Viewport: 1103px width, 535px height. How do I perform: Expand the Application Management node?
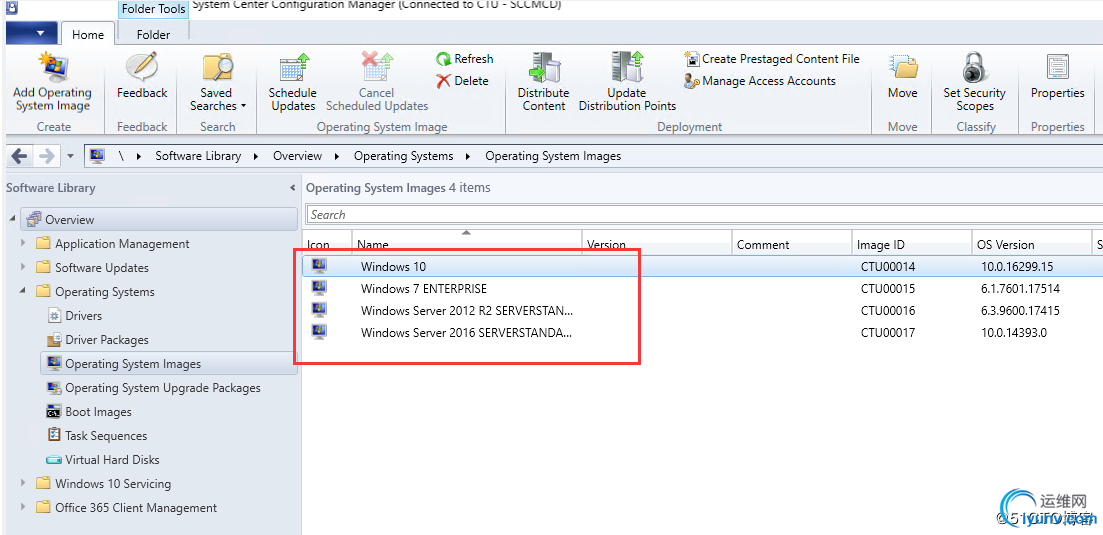(24, 244)
